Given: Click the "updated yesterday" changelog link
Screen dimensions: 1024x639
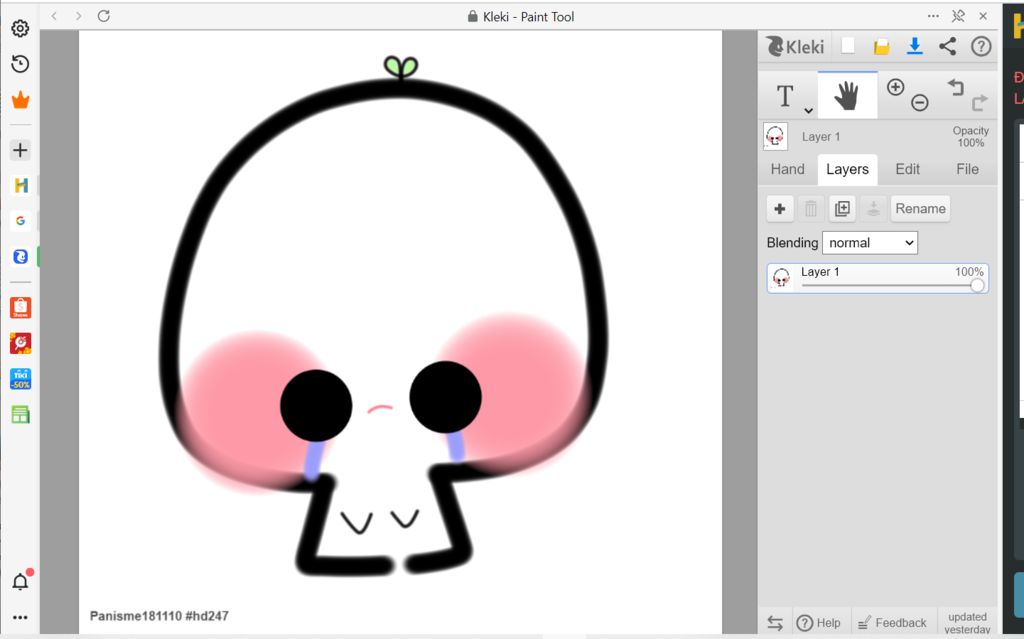Looking at the screenshot, I should click(967, 623).
